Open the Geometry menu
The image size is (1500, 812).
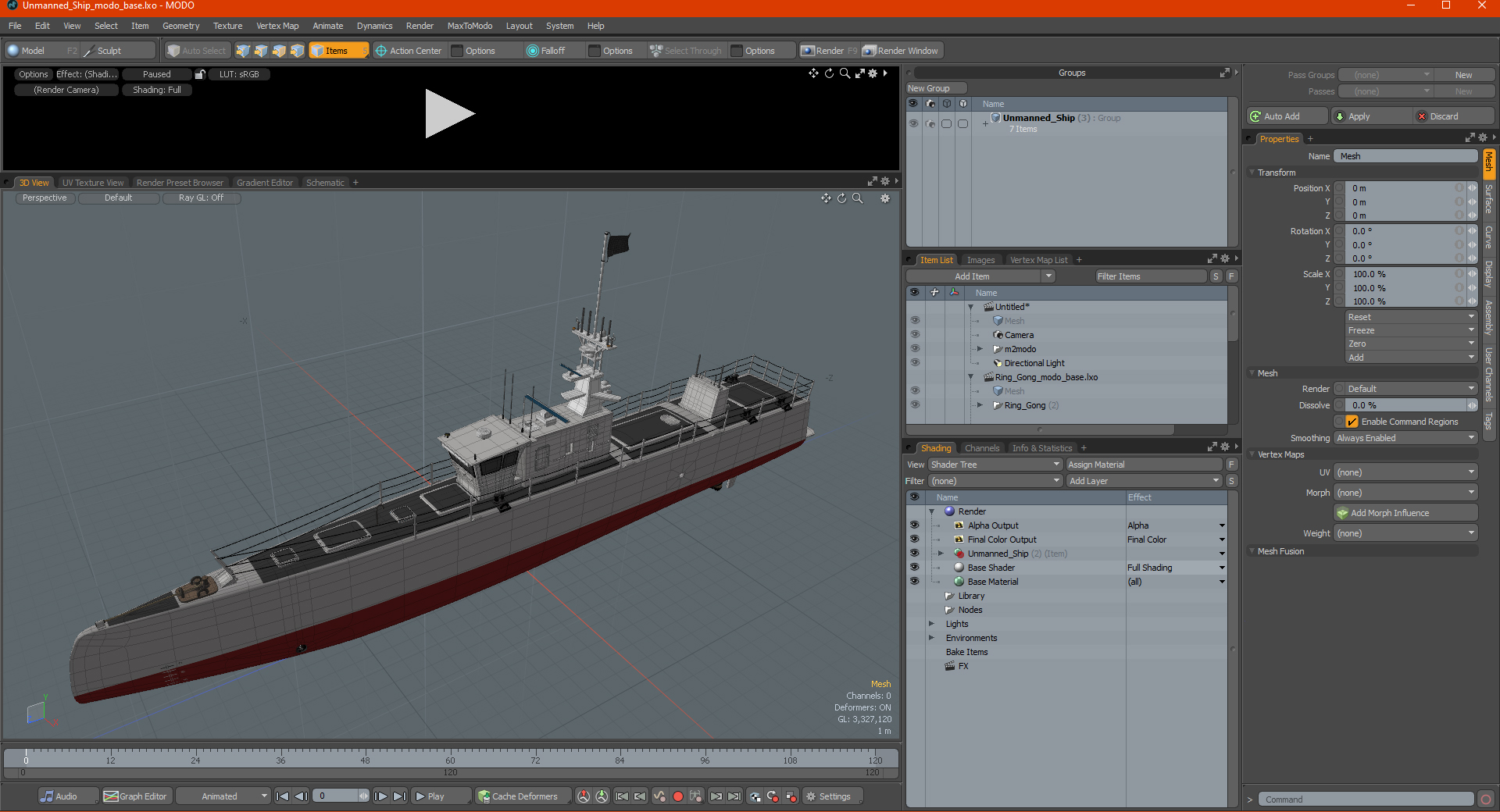pyautogui.click(x=180, y=26)
